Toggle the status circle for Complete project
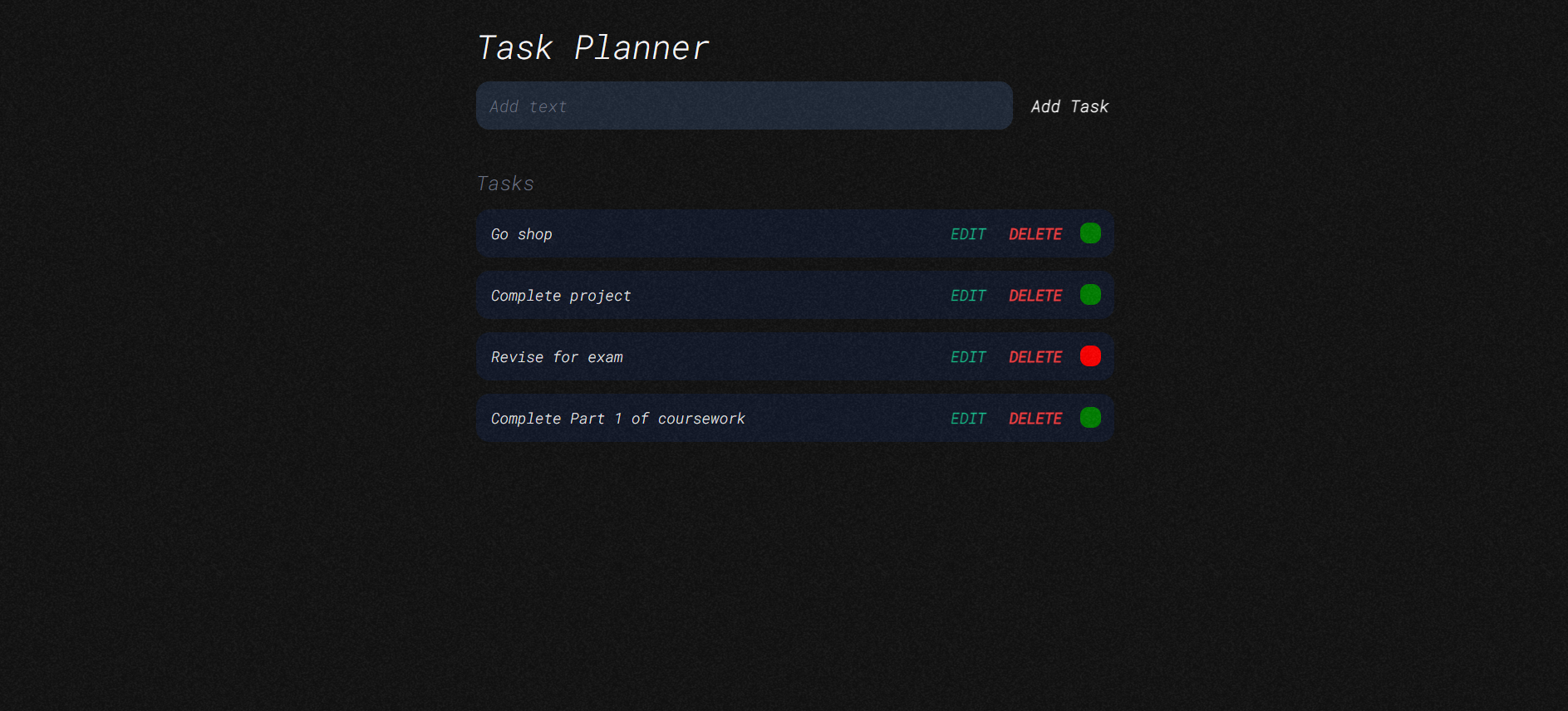The height and width of the screenshot is (711, 1568). pyautogui.click(x=1089, y=295)
